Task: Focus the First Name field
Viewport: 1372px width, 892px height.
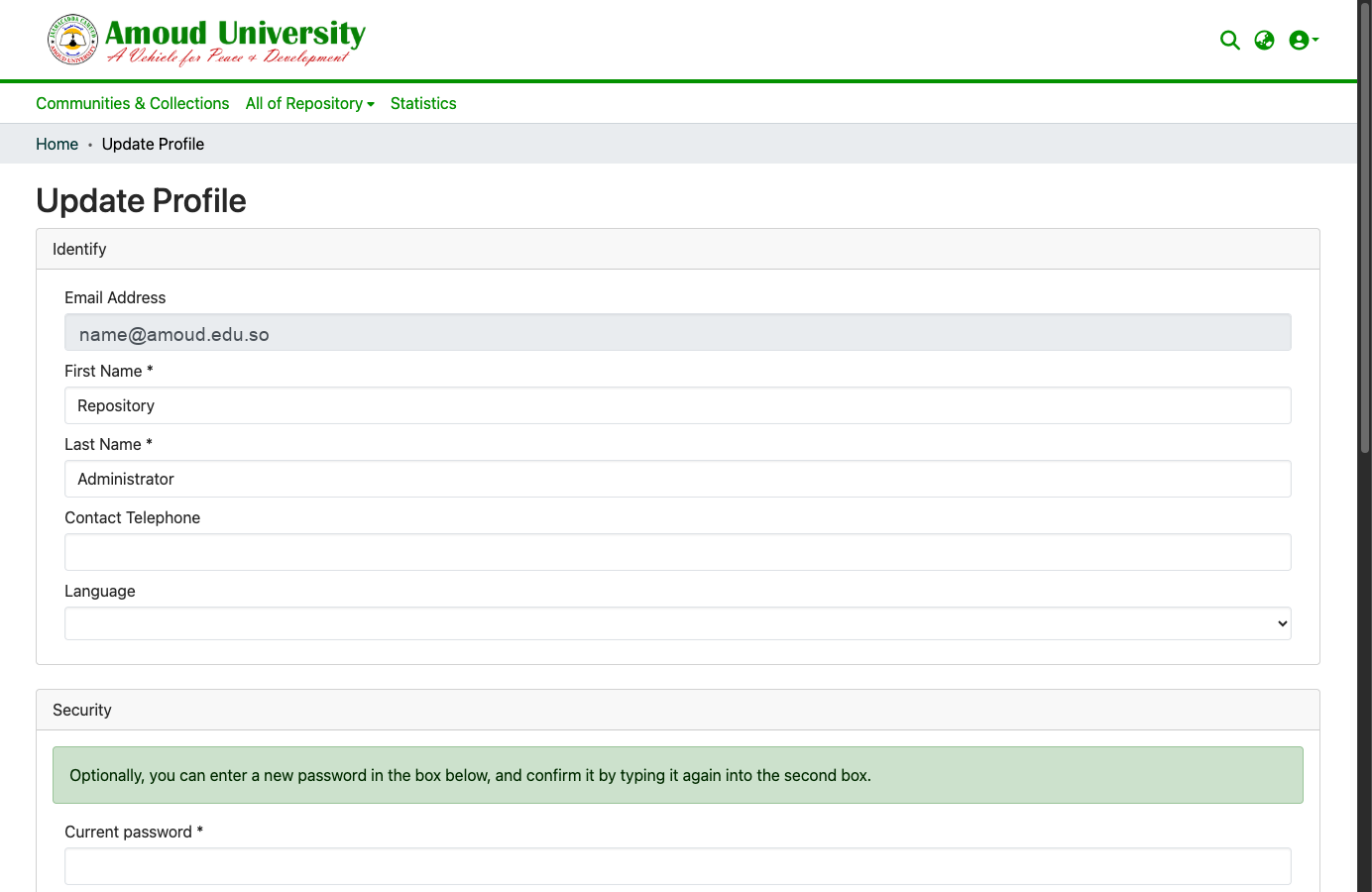Action: coord(678,405)
